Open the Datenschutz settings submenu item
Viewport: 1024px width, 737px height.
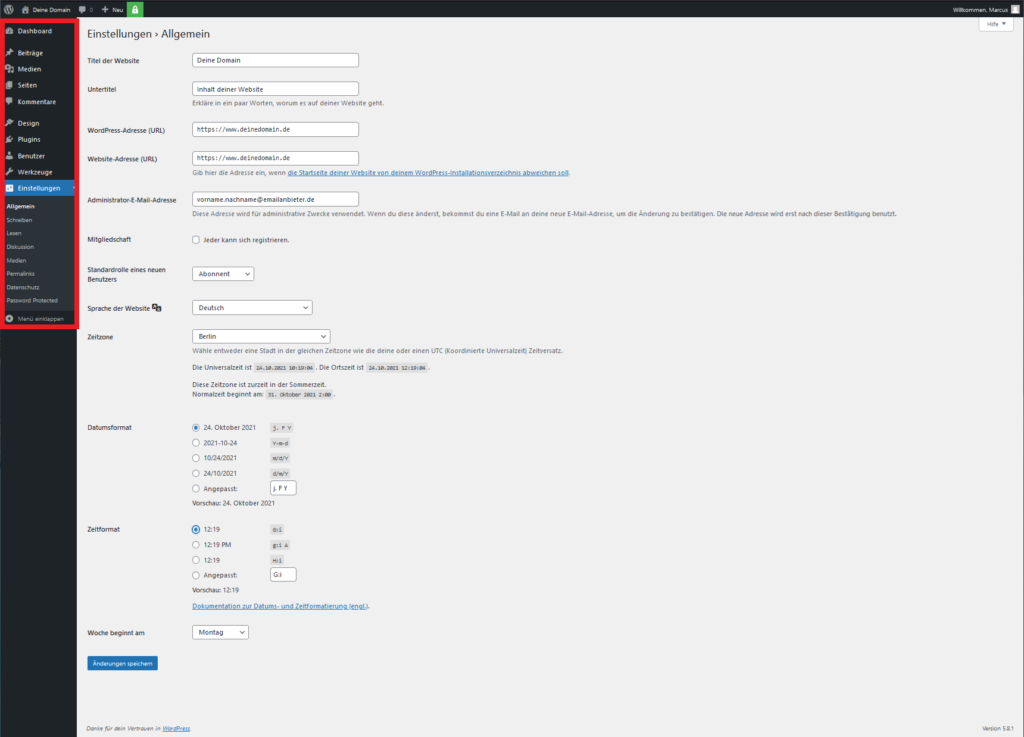coord(23,287)
